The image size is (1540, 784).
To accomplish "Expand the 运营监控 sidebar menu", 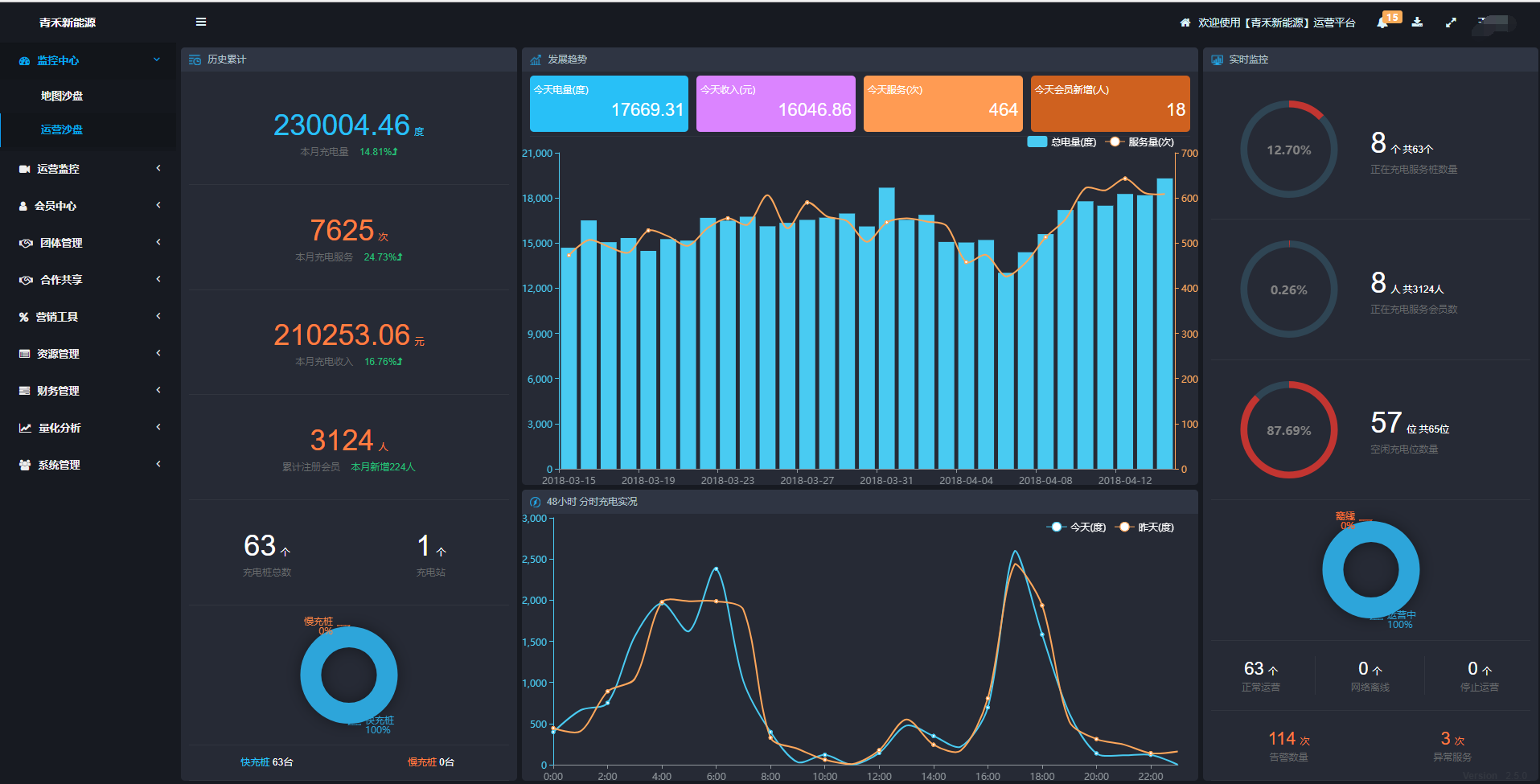I will click(88, 169).
